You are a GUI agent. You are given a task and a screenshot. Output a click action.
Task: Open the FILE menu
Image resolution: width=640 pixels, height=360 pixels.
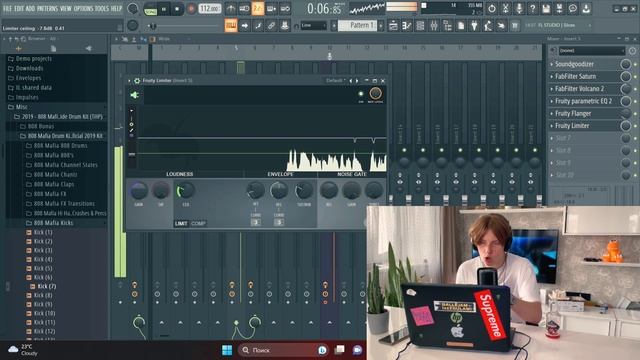[x=7, y=8]
